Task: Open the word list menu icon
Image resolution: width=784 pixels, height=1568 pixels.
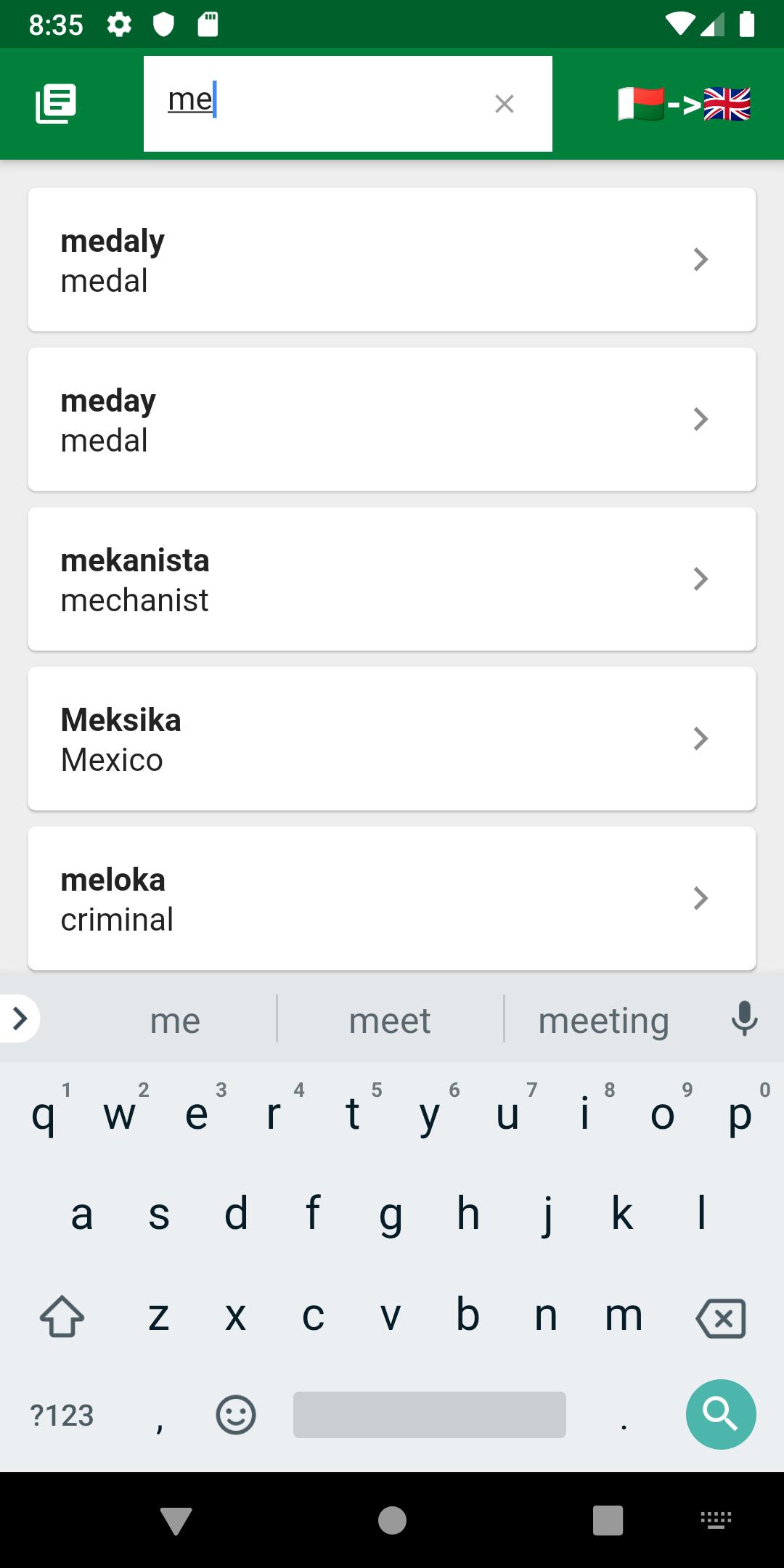Action: point(56,104)
